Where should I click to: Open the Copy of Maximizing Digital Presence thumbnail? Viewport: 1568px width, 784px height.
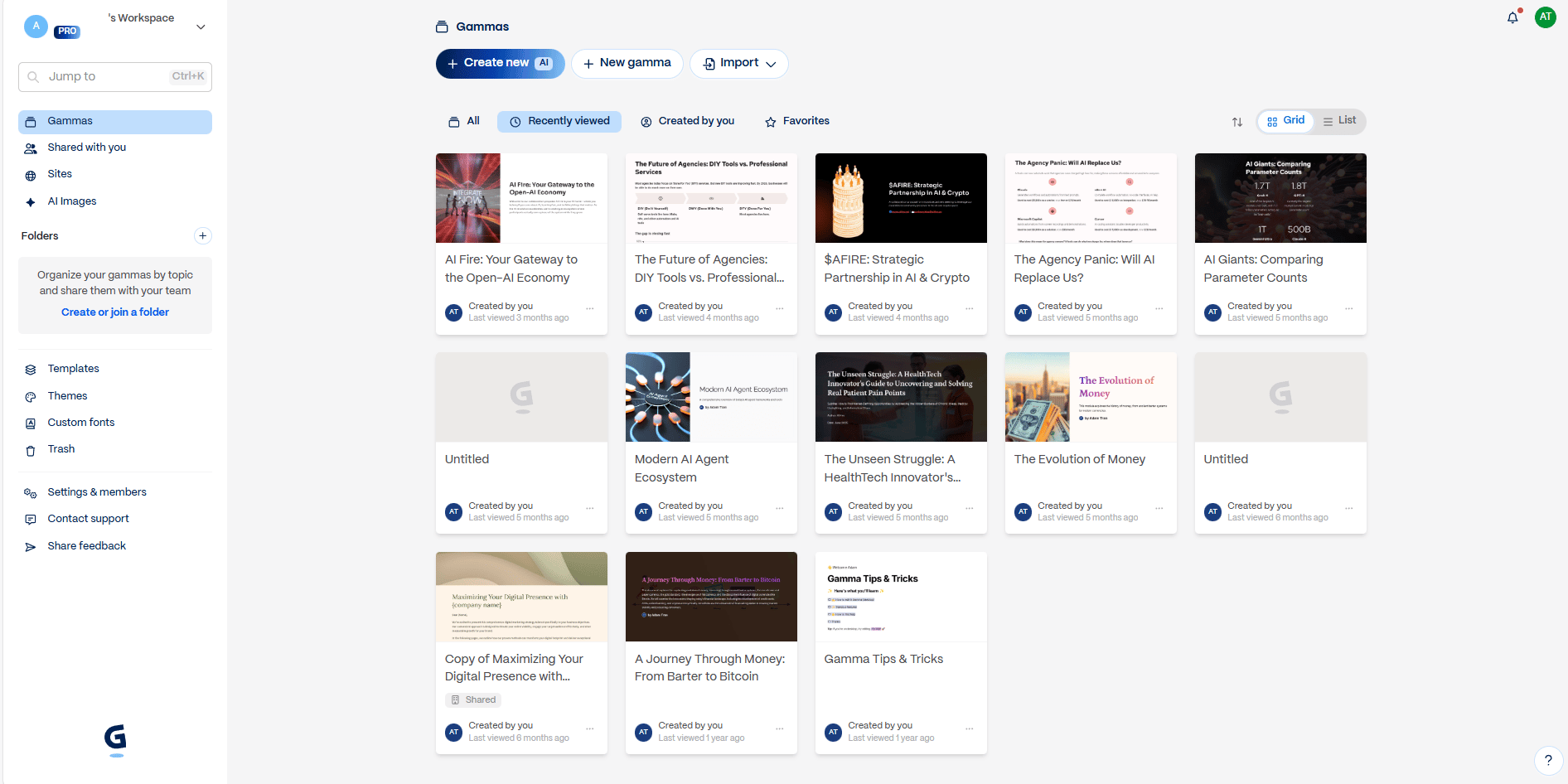[521, 597]
